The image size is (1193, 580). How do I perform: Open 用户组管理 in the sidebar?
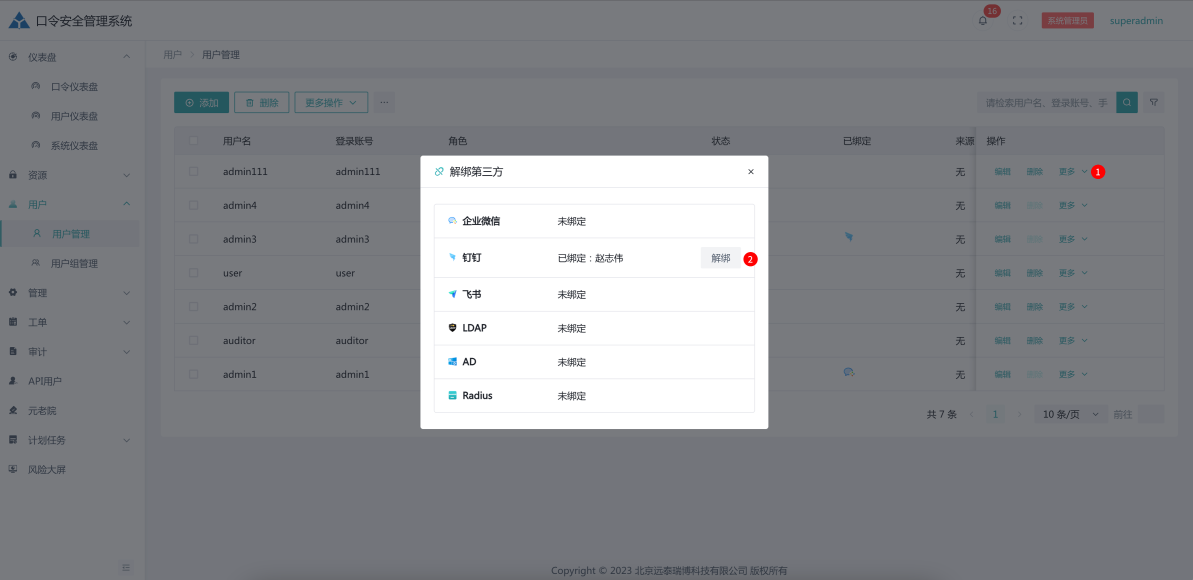(75, 263)
